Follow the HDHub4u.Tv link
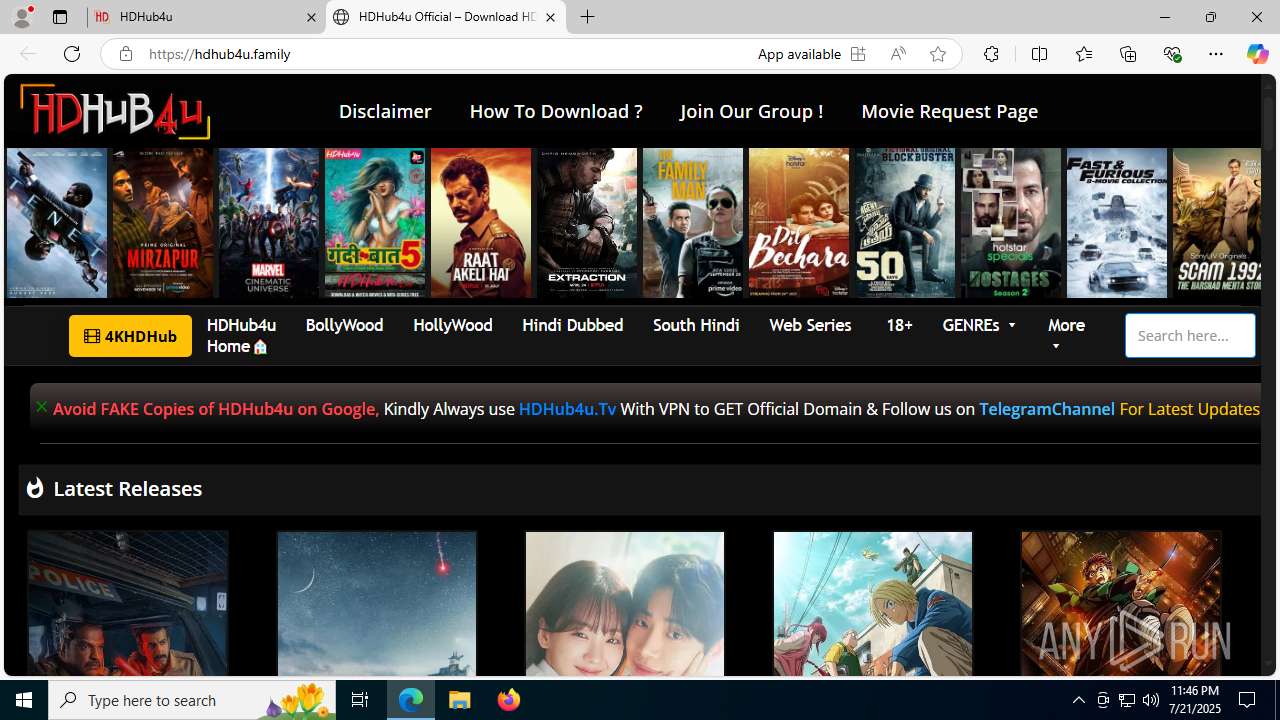This screenshot has width=1280, height=720. pos(567,409)
